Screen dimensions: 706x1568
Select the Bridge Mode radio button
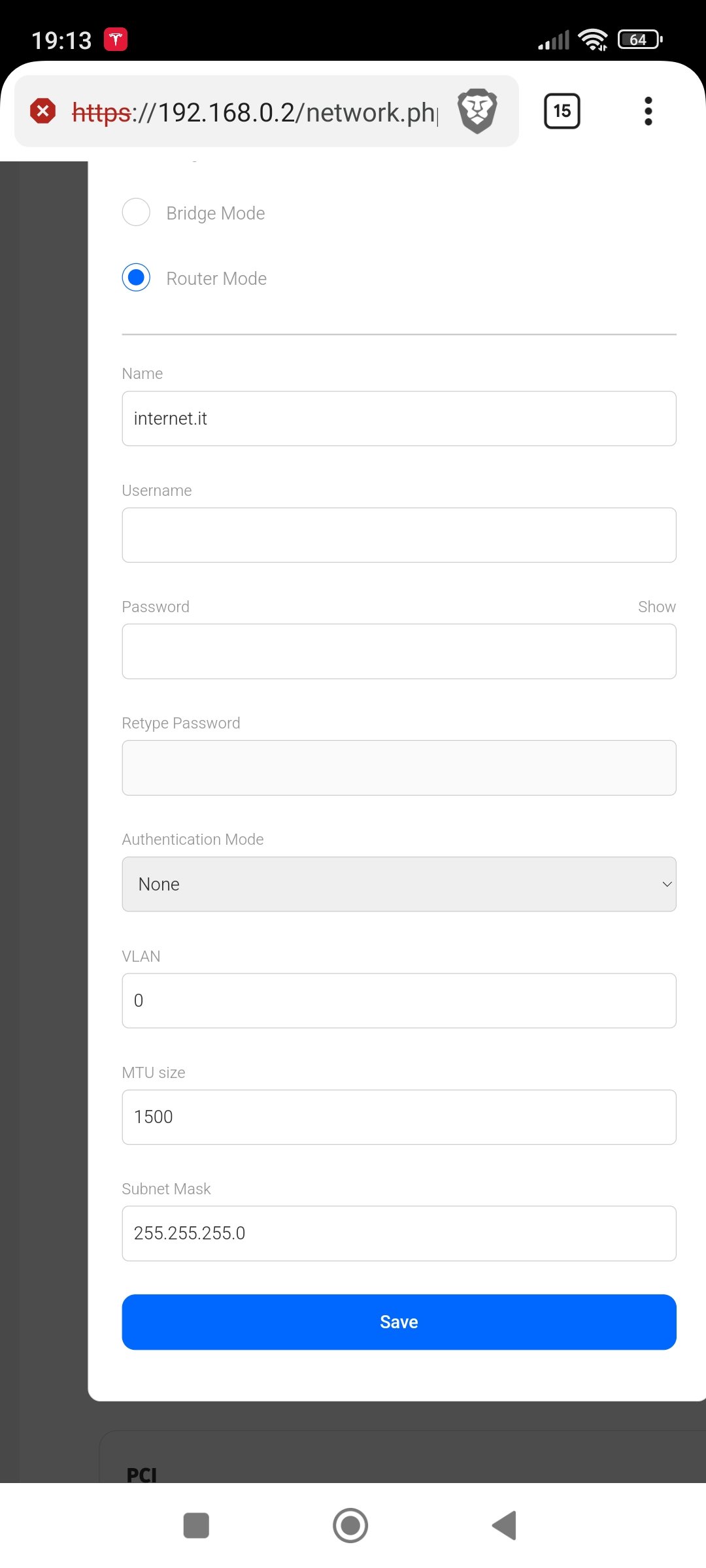tap(136, 212)
